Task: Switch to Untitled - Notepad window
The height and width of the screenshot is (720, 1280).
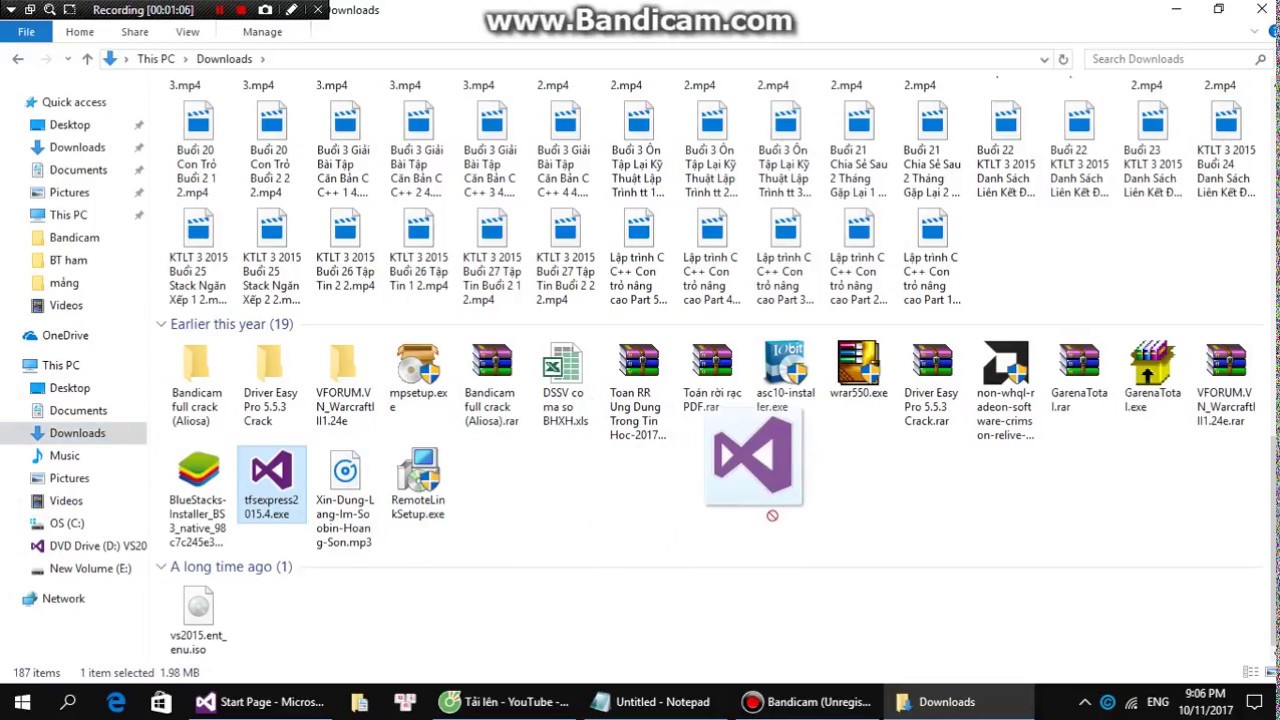Action: point(662,702)
